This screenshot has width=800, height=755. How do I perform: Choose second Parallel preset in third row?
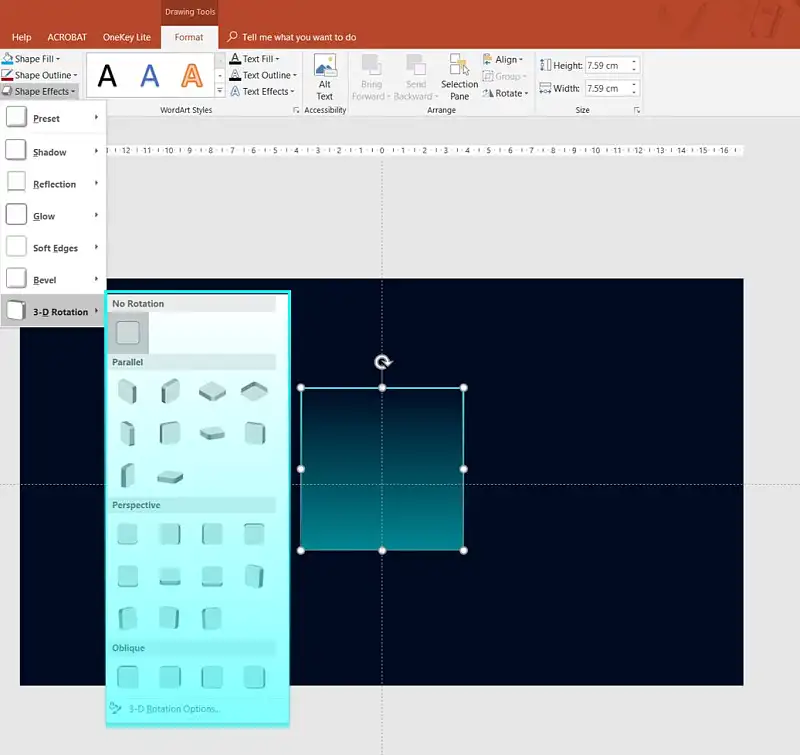[170, 477]
